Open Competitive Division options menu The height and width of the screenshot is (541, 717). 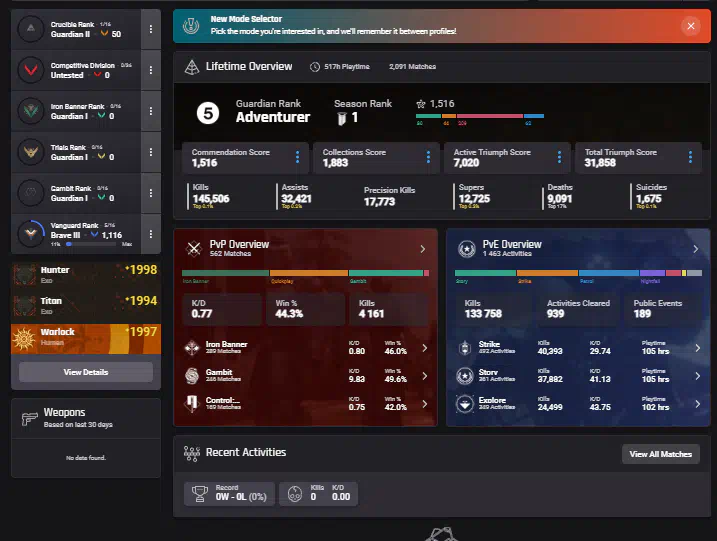click(x=151, y=70)
